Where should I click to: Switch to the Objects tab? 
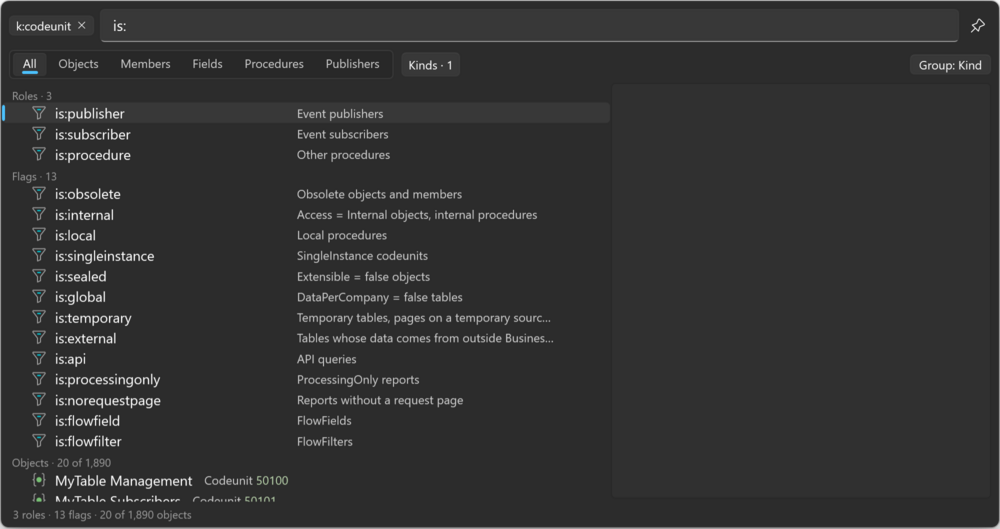(x=78, y=64)
